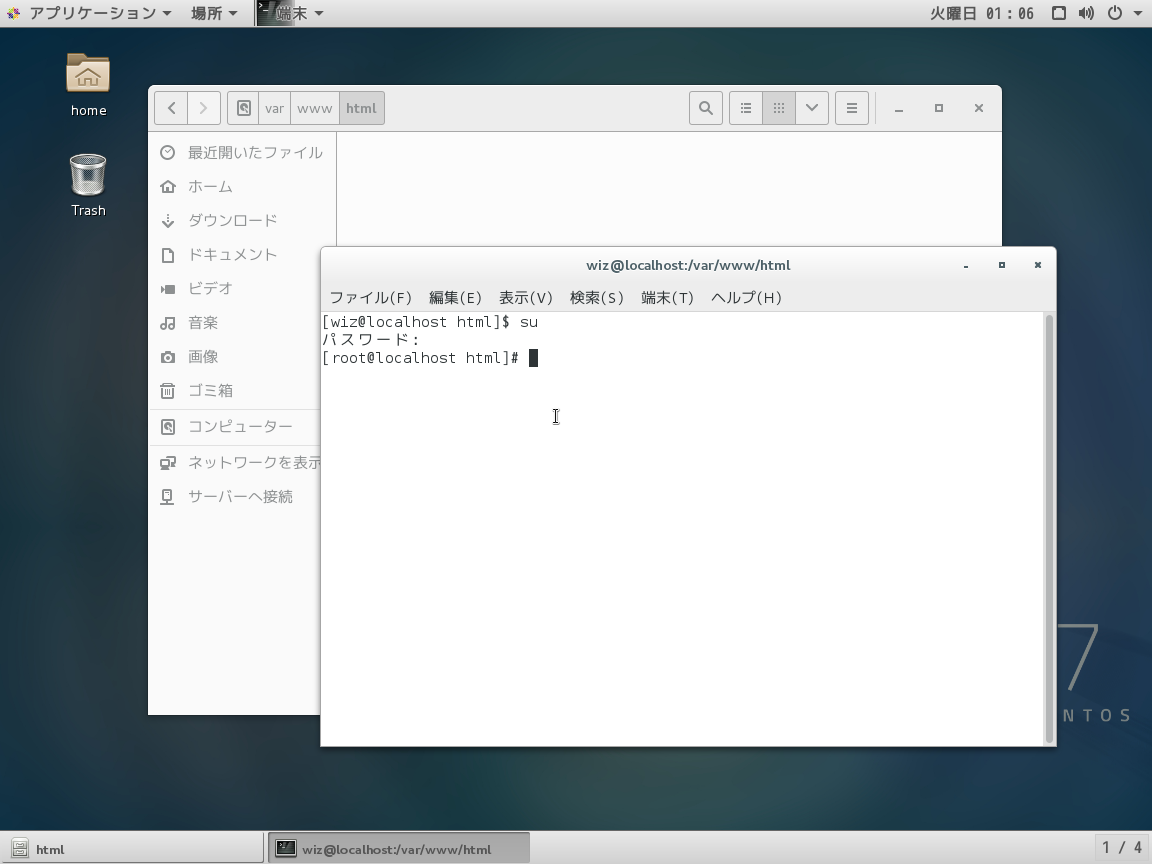This screenshot has height=864, width=1152.
Task: Open ダウンロード in sidebar
Action: point(242,220)
